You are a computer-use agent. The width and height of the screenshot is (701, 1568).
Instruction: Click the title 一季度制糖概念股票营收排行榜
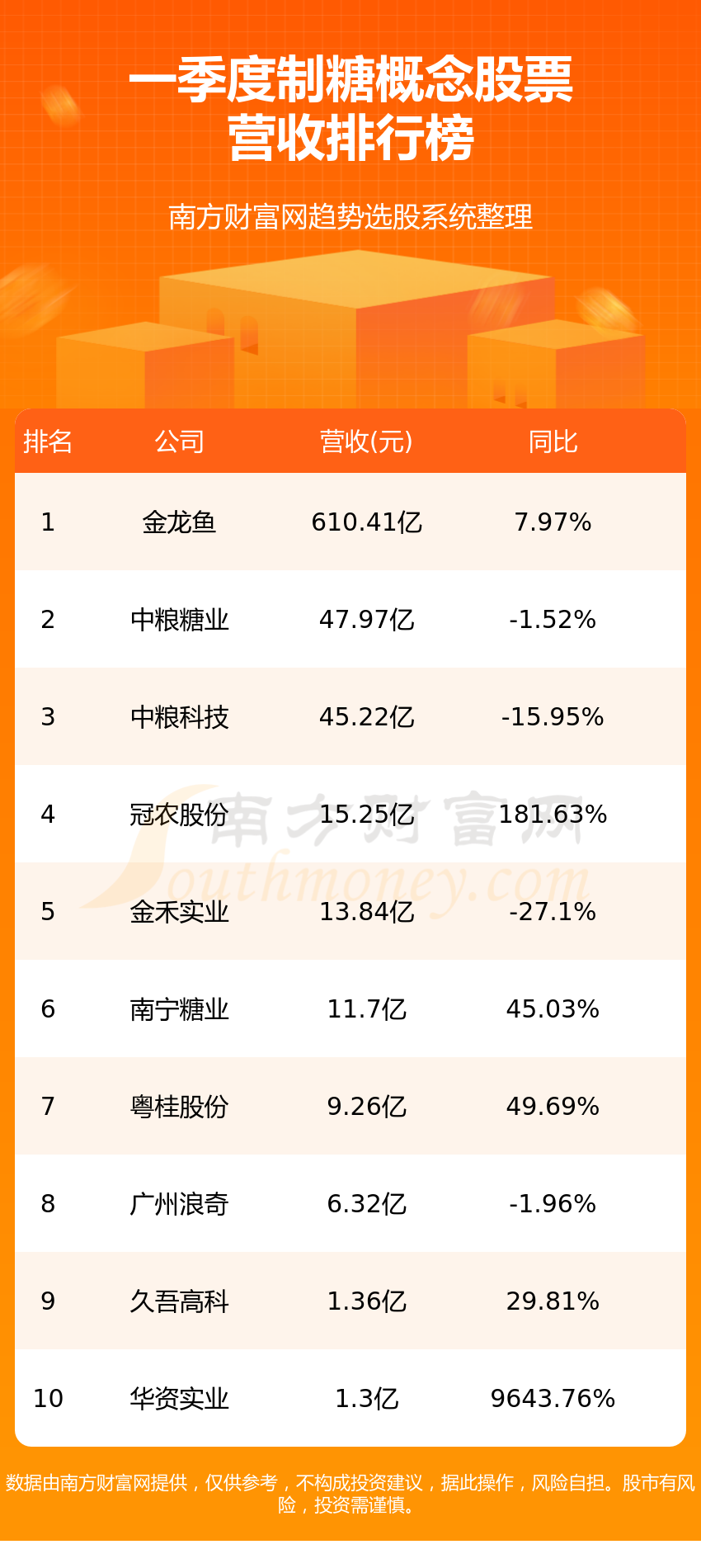(350, 108)
